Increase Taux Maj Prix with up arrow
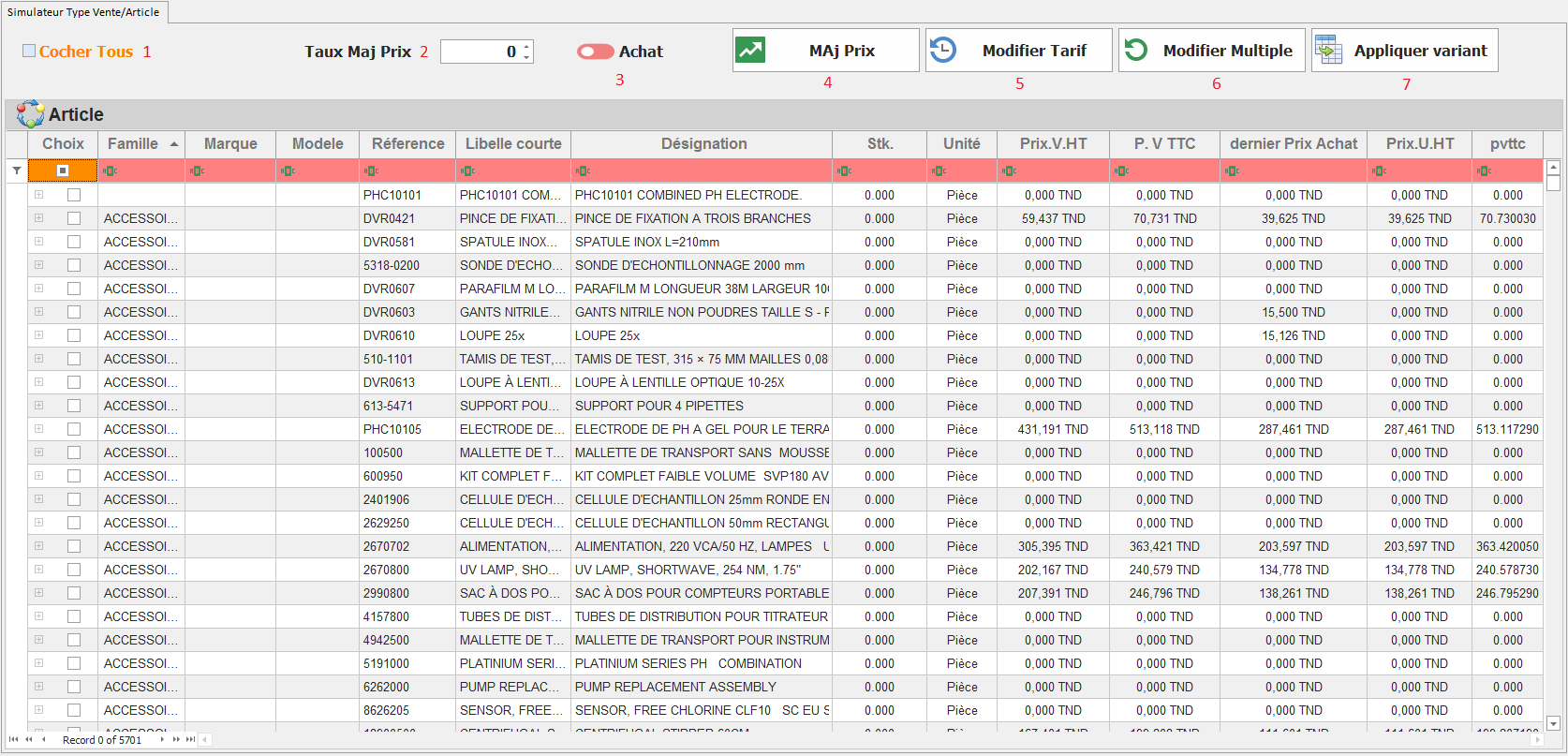1568x756 pixels. pyautogui.click(x=527, y=46)
